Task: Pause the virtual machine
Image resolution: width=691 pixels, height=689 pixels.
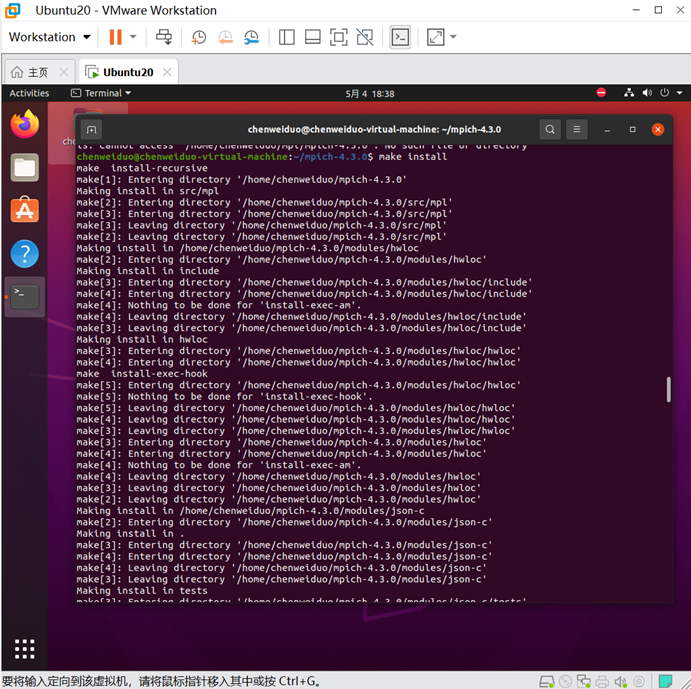Action: (x=115, y=37)
